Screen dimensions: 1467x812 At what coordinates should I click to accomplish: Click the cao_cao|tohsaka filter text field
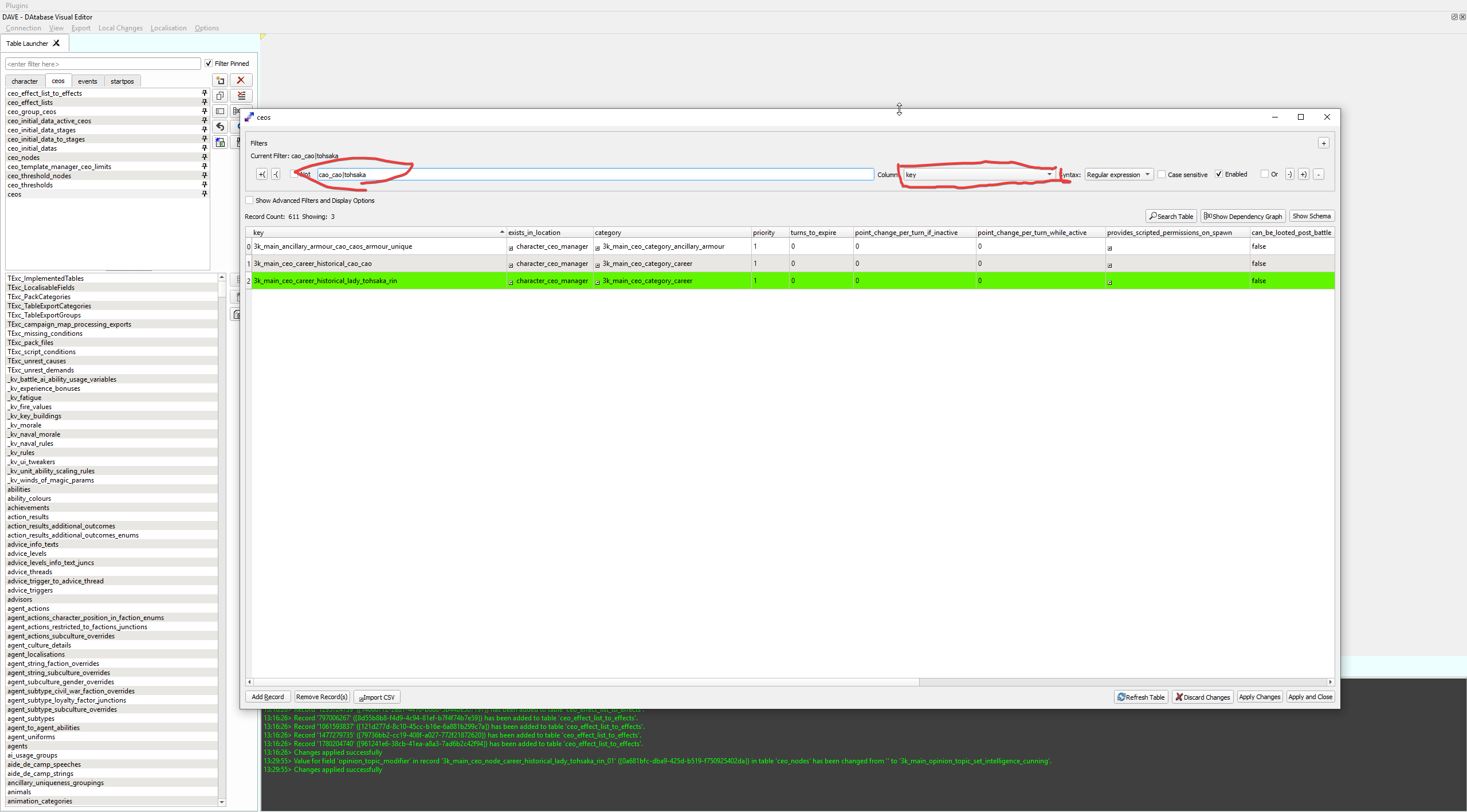595,175
